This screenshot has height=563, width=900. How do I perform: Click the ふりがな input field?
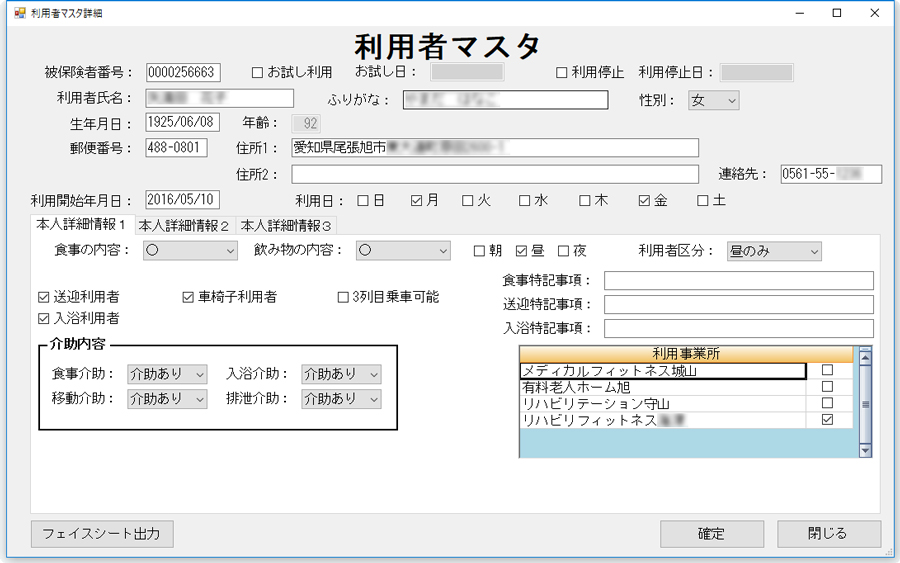(506, 100)
